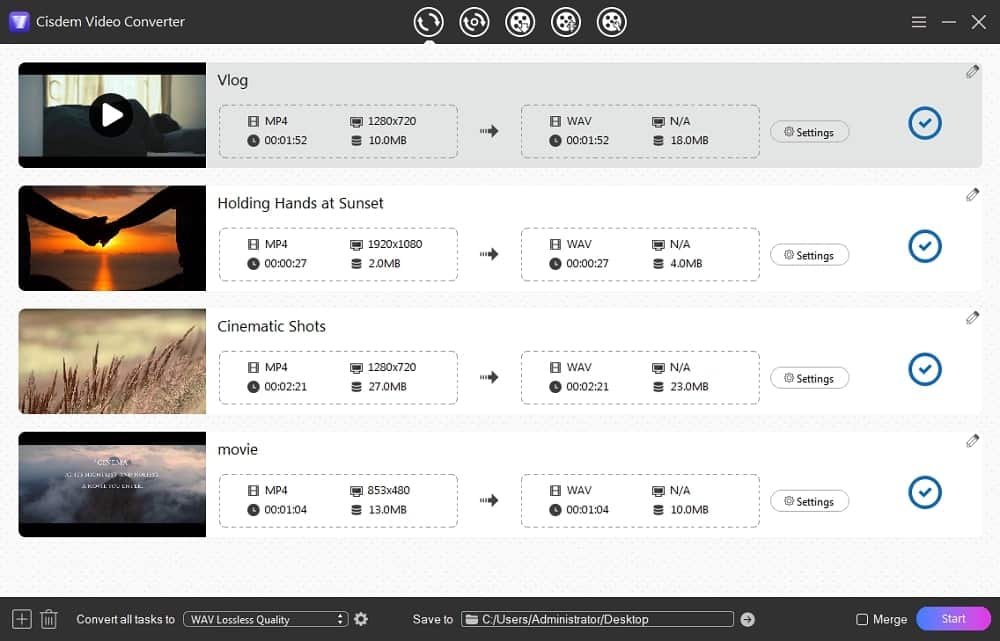Open the movie output format box
1000x641 pixels.
pyautogui.click(x=640, y=500)
